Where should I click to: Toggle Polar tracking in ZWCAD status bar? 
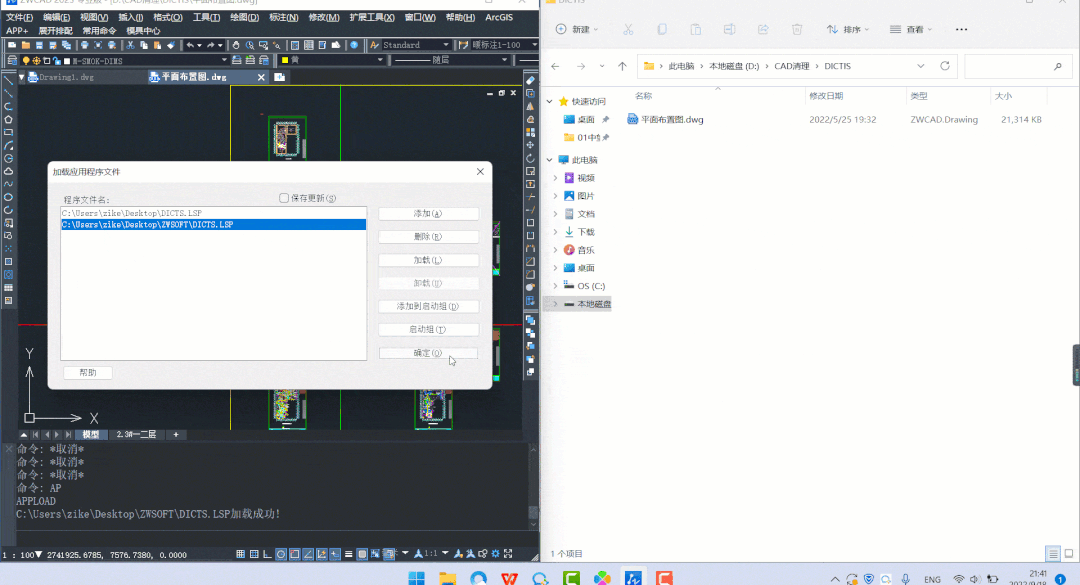[281, 554]
